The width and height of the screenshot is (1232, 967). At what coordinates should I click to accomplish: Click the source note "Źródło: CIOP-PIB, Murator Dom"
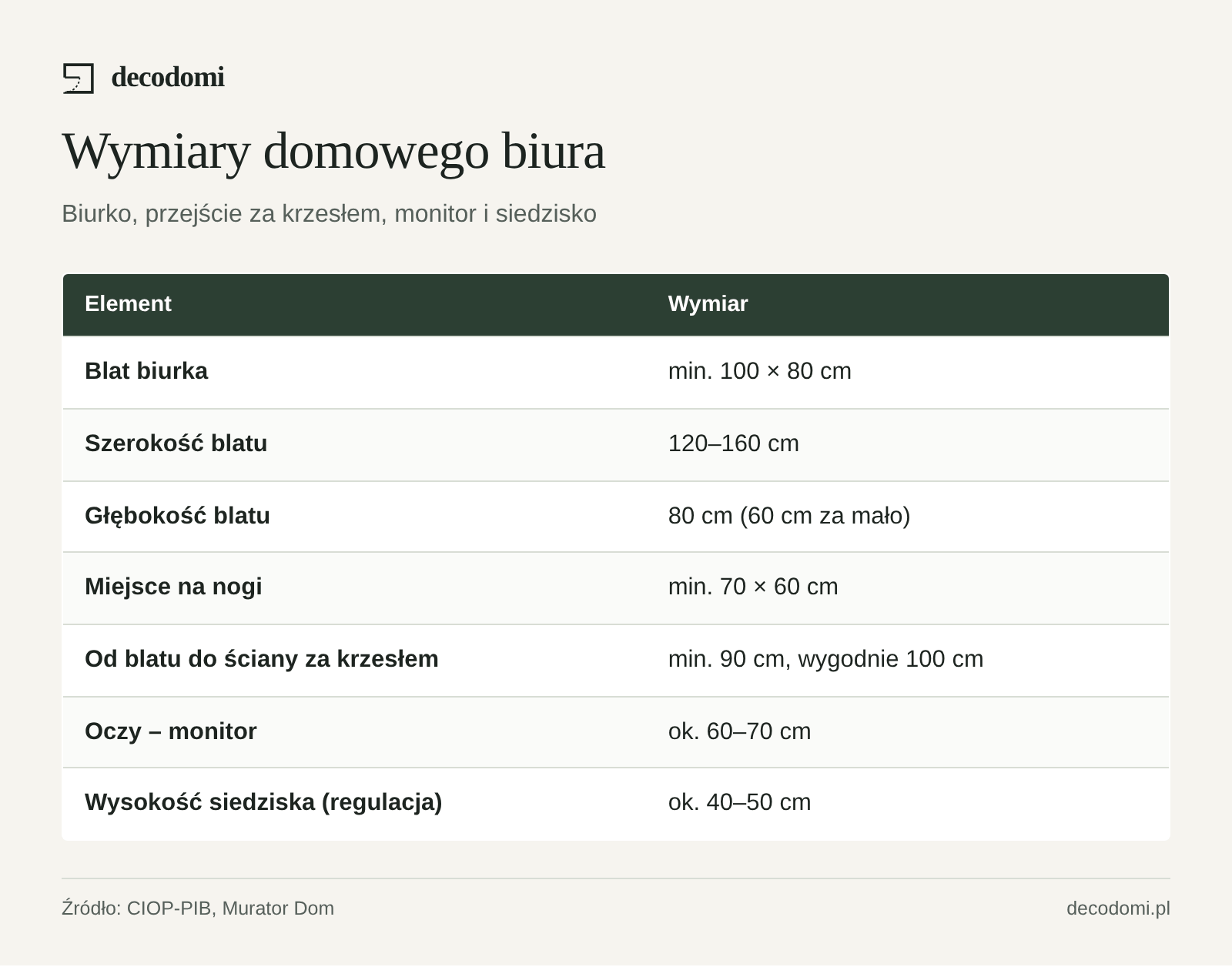198,908
